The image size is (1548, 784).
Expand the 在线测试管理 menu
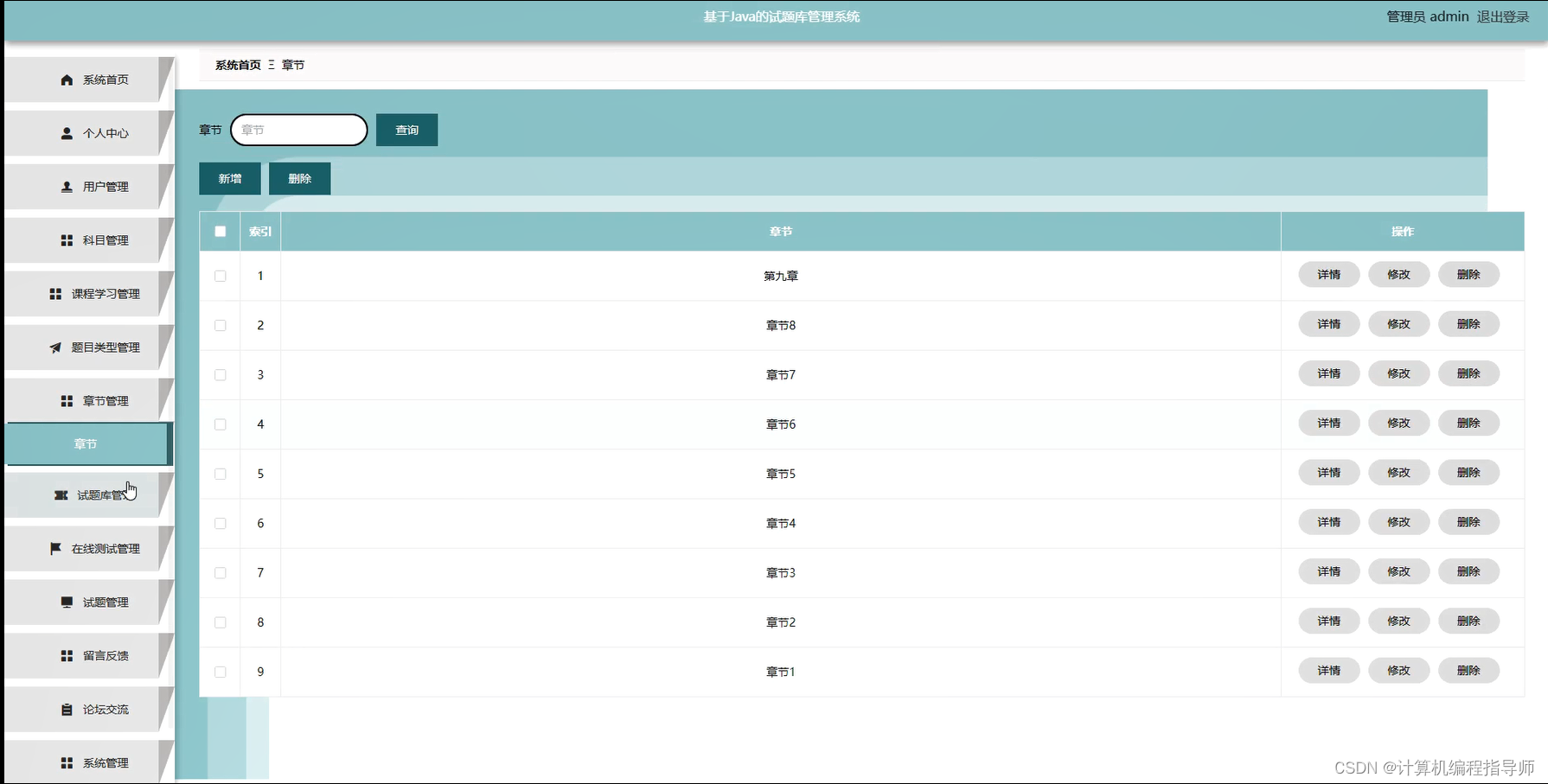(89, 549)
